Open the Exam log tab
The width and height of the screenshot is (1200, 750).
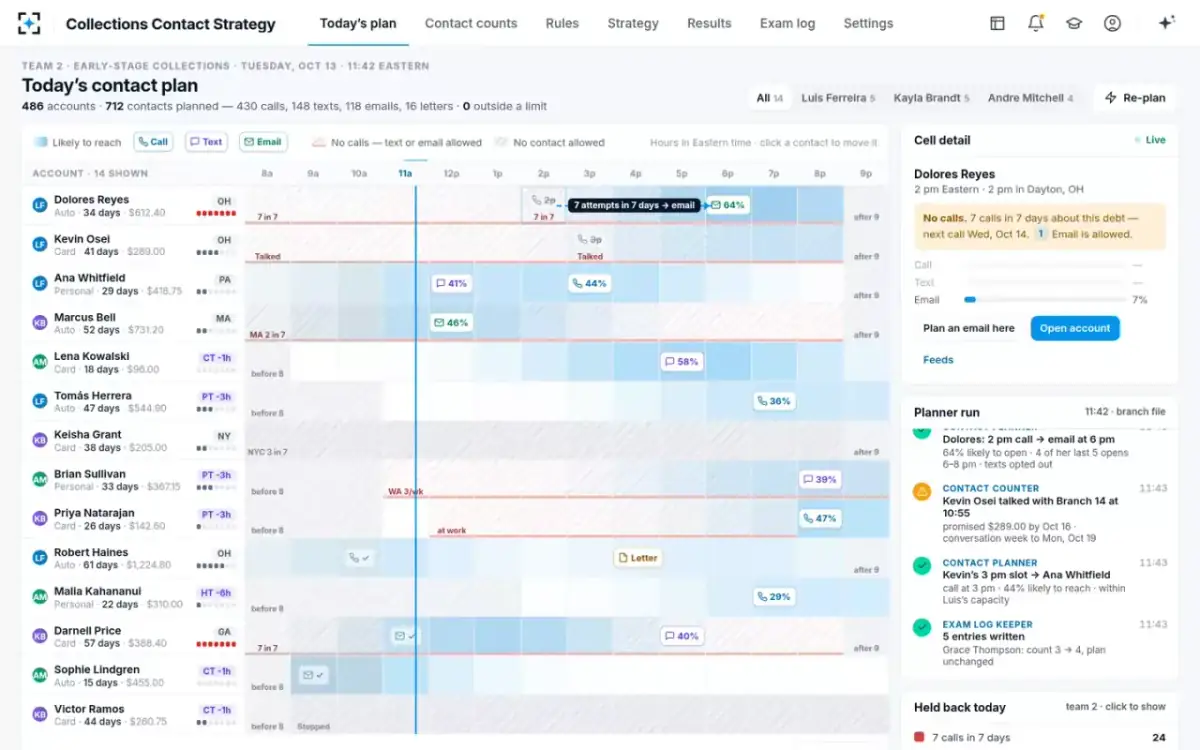click(x=787, y=23)
